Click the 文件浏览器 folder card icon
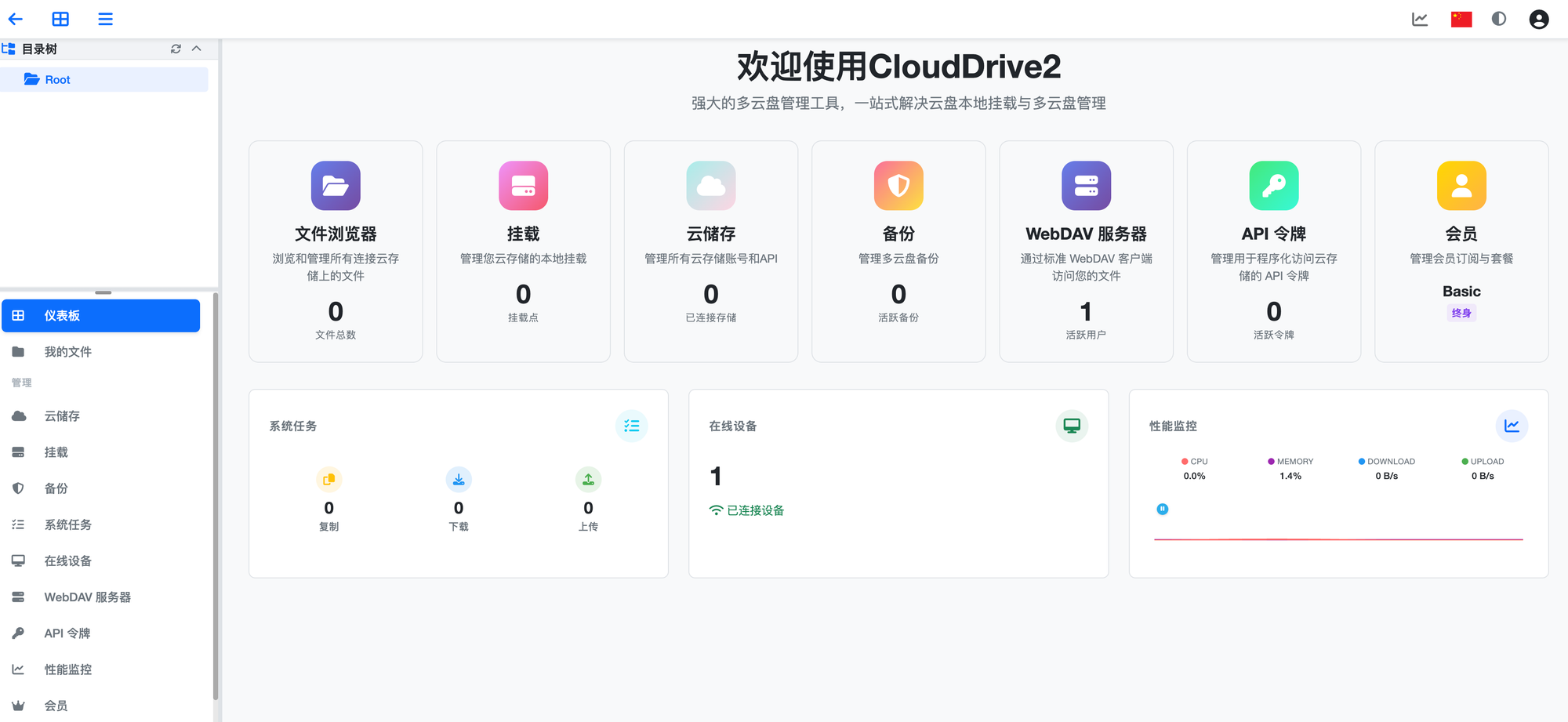This screenshot has height=722, width=1568. coord(336,186)
